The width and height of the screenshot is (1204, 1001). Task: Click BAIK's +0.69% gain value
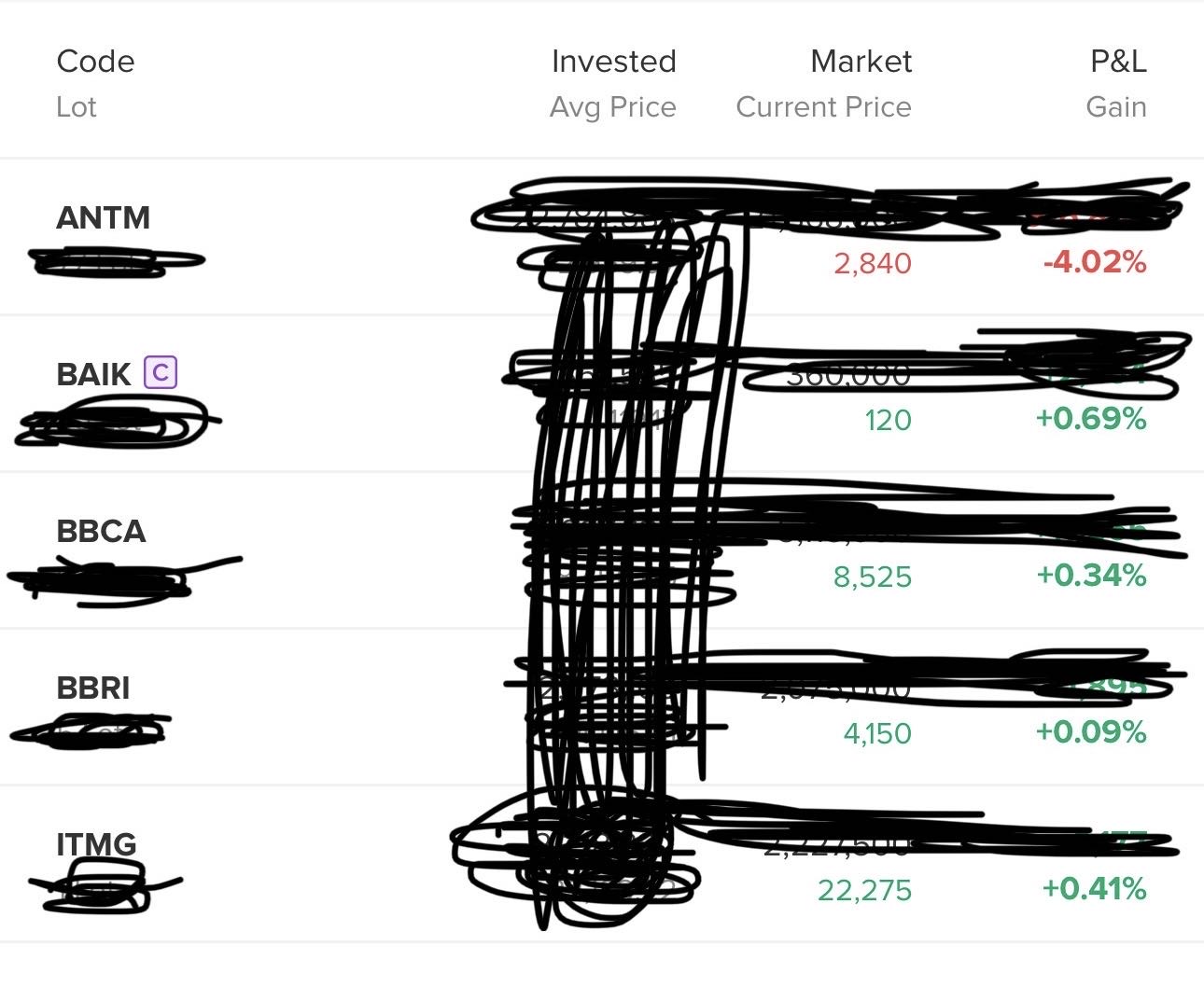coord(1091,419)
